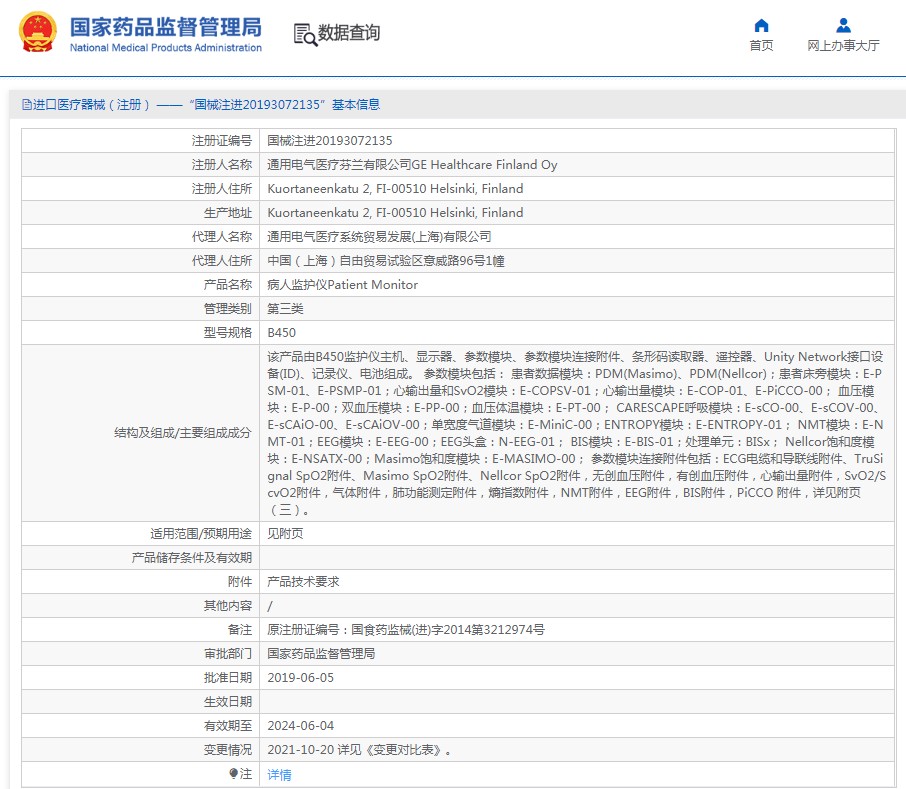The image size is (906, 789).
Task: Click the 病人监护仪Patient Monitor product name cell
Action: click(x=342, y=285)
